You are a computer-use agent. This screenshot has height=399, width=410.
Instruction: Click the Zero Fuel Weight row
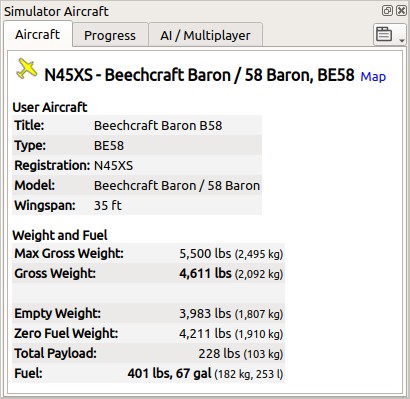(149, 334)
